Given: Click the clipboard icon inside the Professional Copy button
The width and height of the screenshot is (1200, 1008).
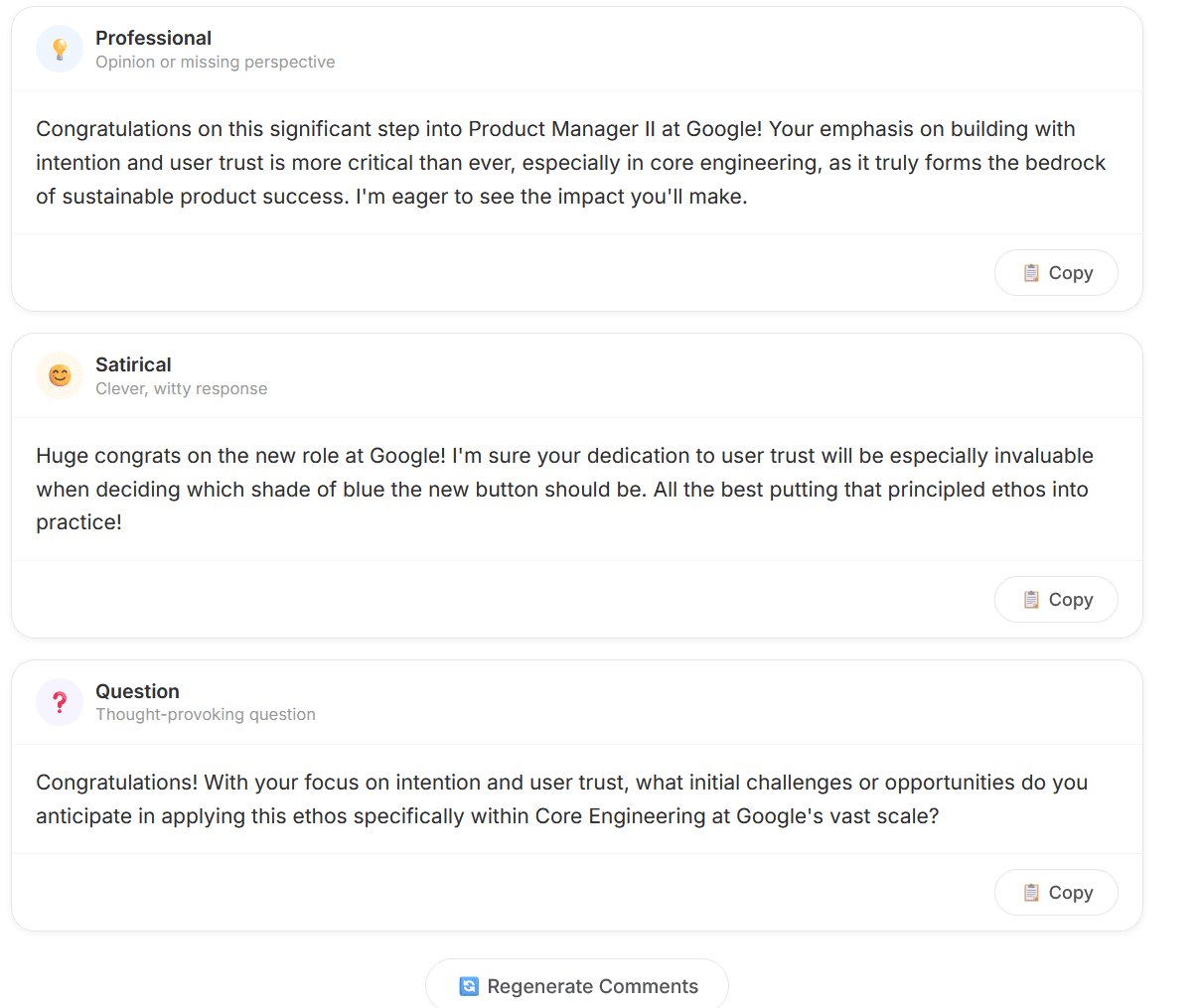Looking at the screenshot, I should (x=1030, y=272).
